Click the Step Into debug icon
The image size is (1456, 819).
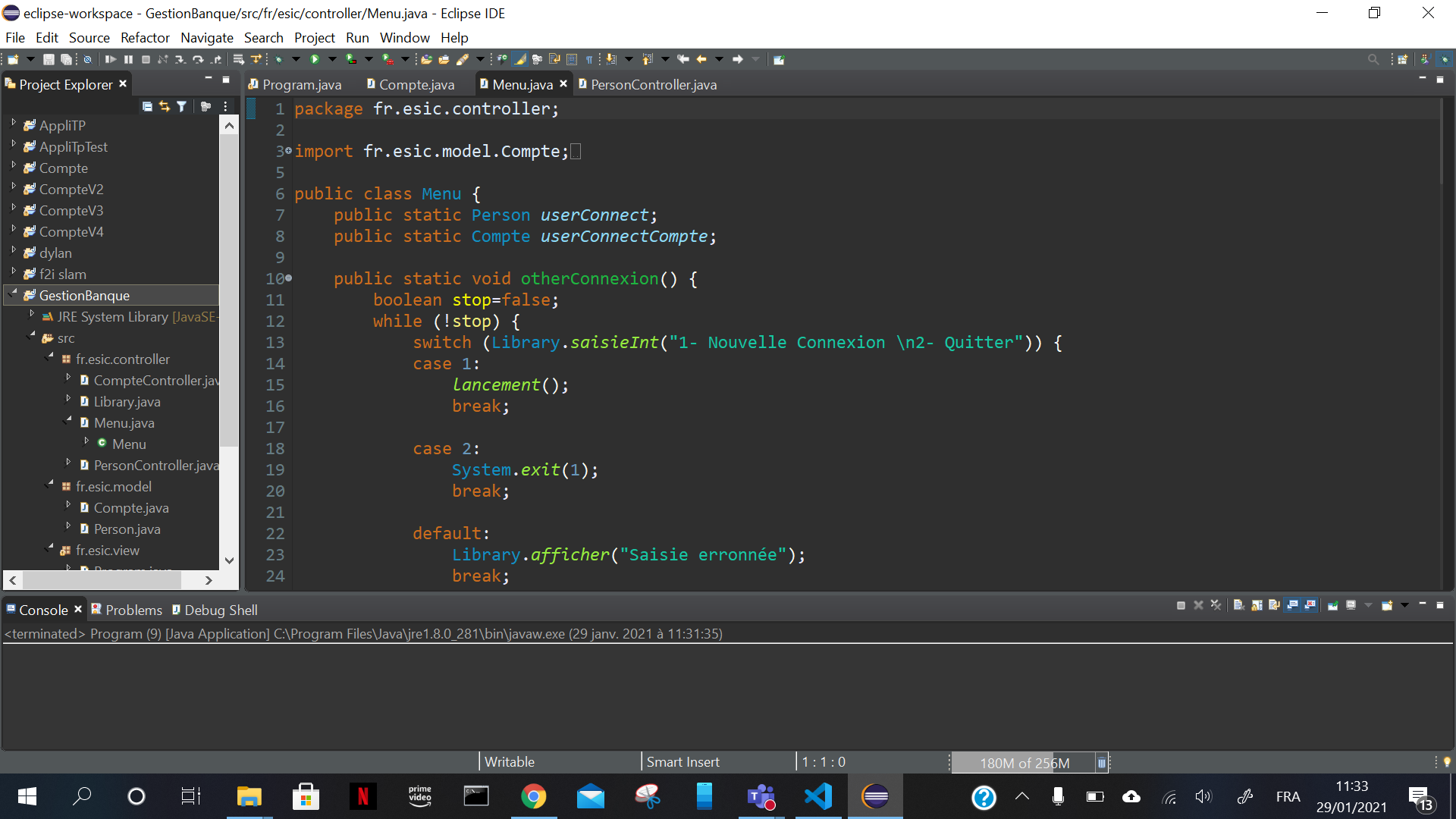(180, 59)
